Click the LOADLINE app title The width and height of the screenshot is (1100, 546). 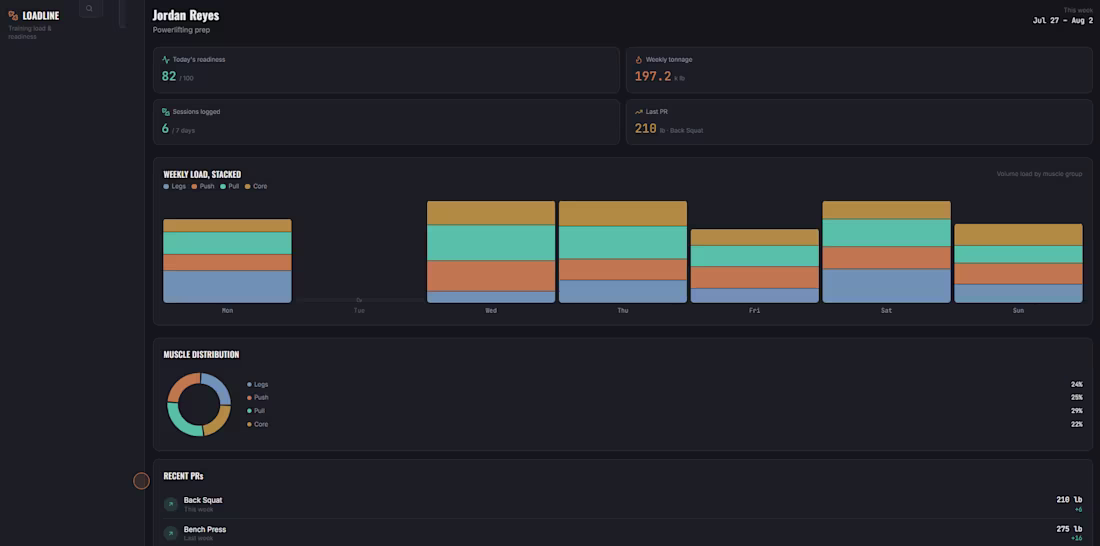click(41, 15)
